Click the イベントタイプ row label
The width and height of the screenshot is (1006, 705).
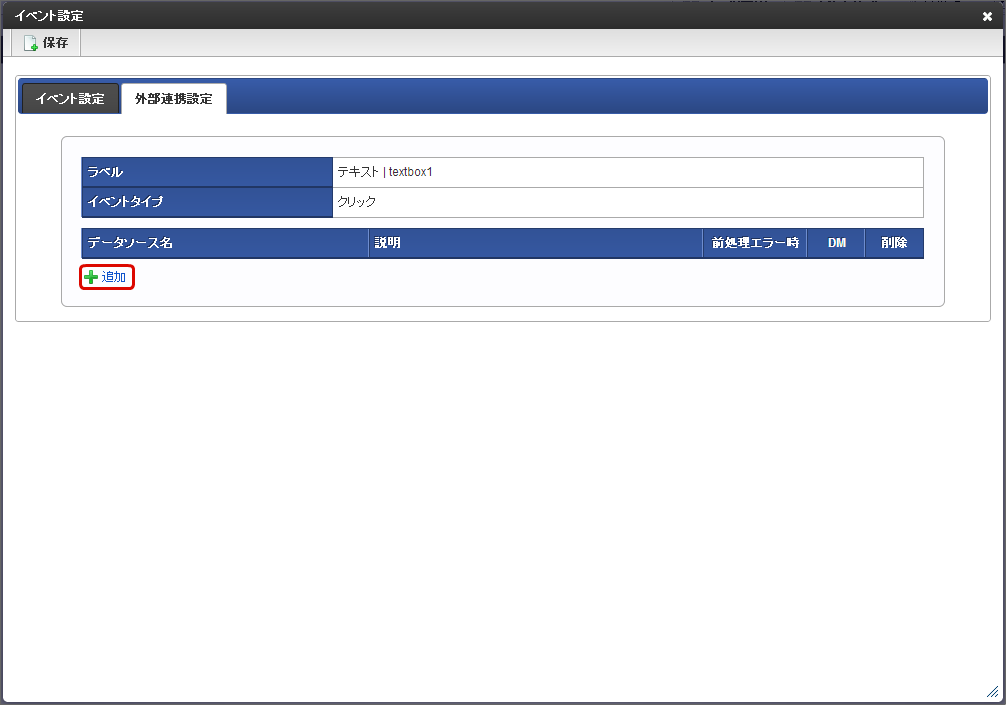tap(207, 202)
